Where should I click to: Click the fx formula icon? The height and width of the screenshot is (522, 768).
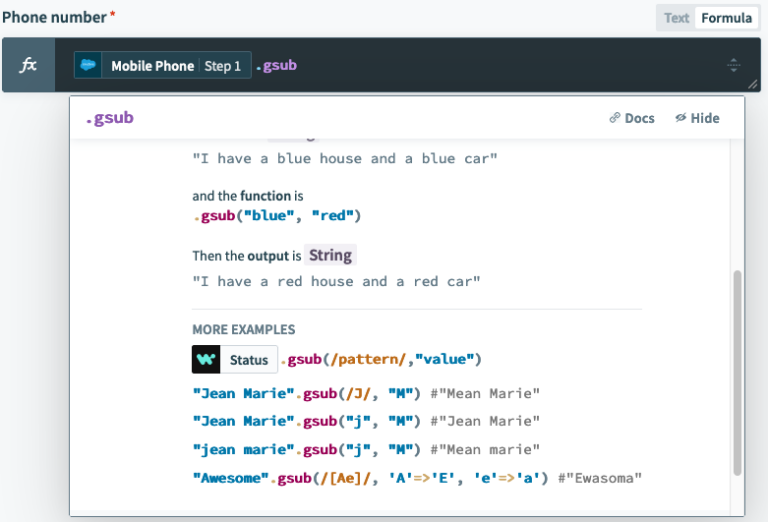pos(29,65)
